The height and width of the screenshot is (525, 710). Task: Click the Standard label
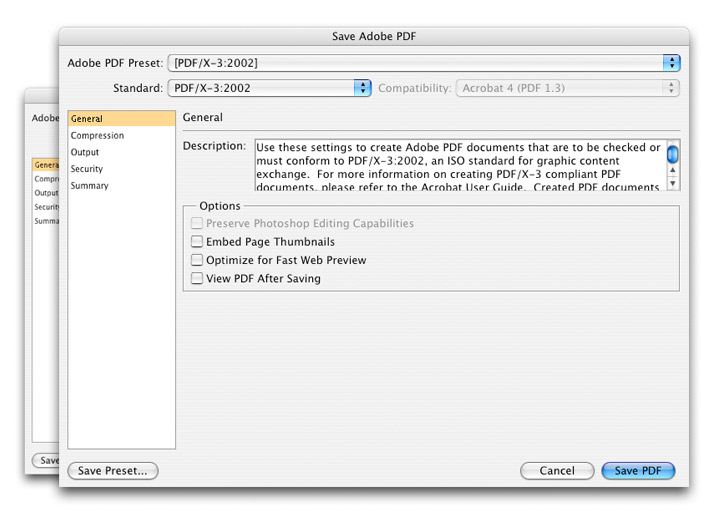(138, 88)
